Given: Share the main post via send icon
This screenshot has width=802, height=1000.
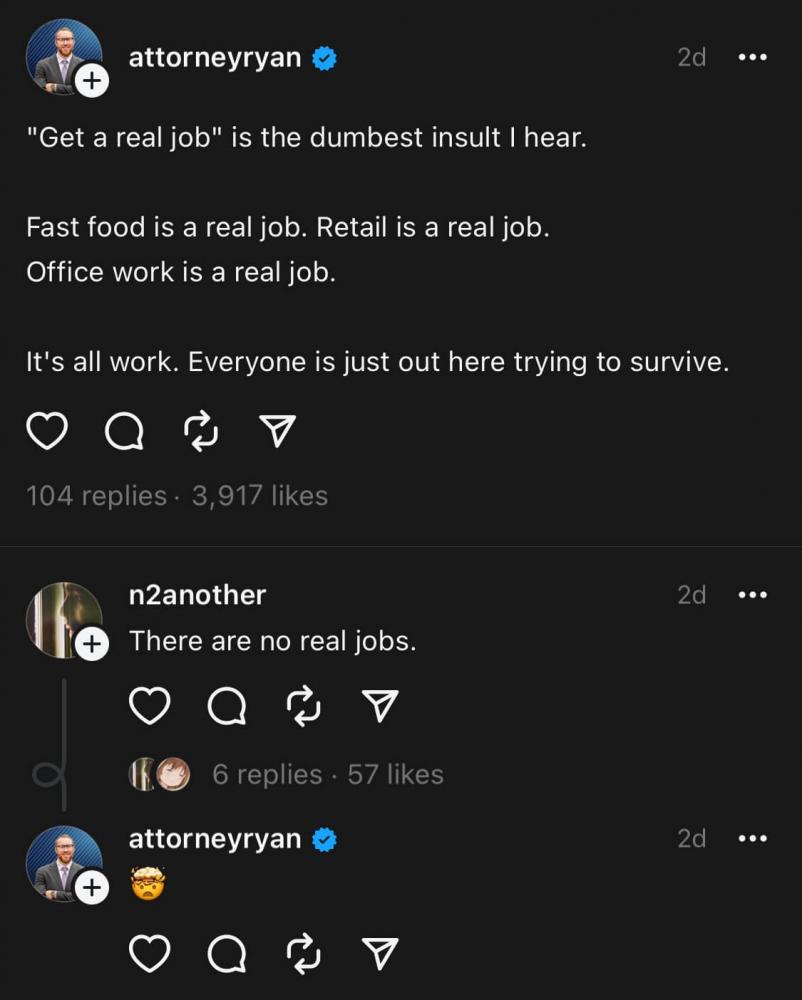Looking at the screenshot, I should (277, 431).
